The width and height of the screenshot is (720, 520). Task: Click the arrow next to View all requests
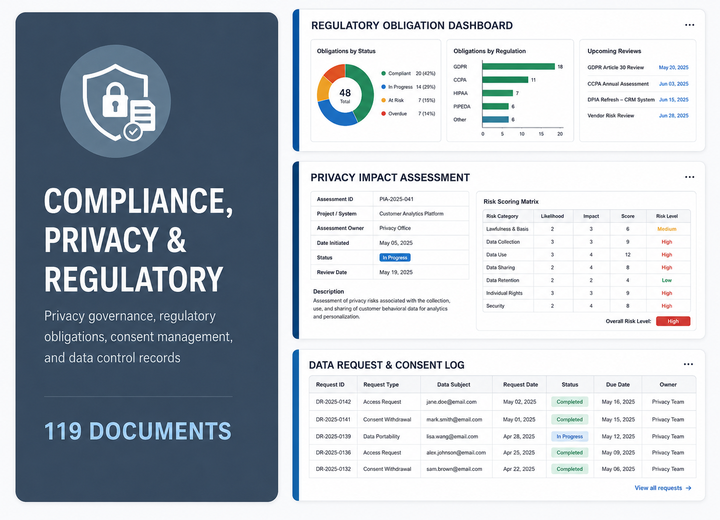[688, 488]
